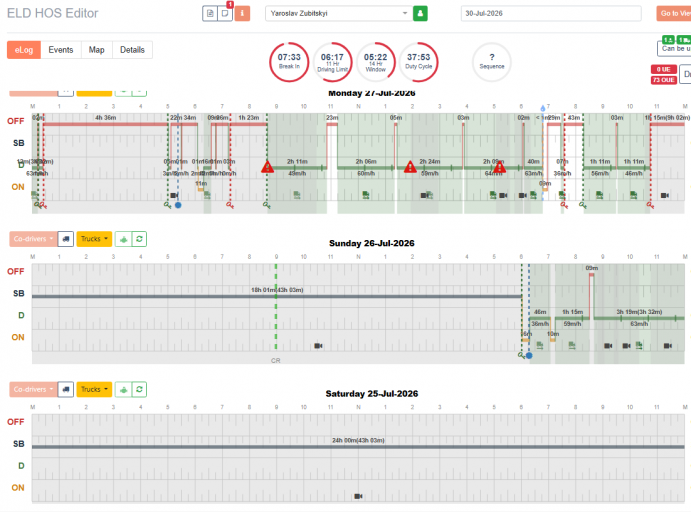
Task: Click warning triangle at 2h 24m segment Monday
Action: pyautogui.click(x=410, y=167)
